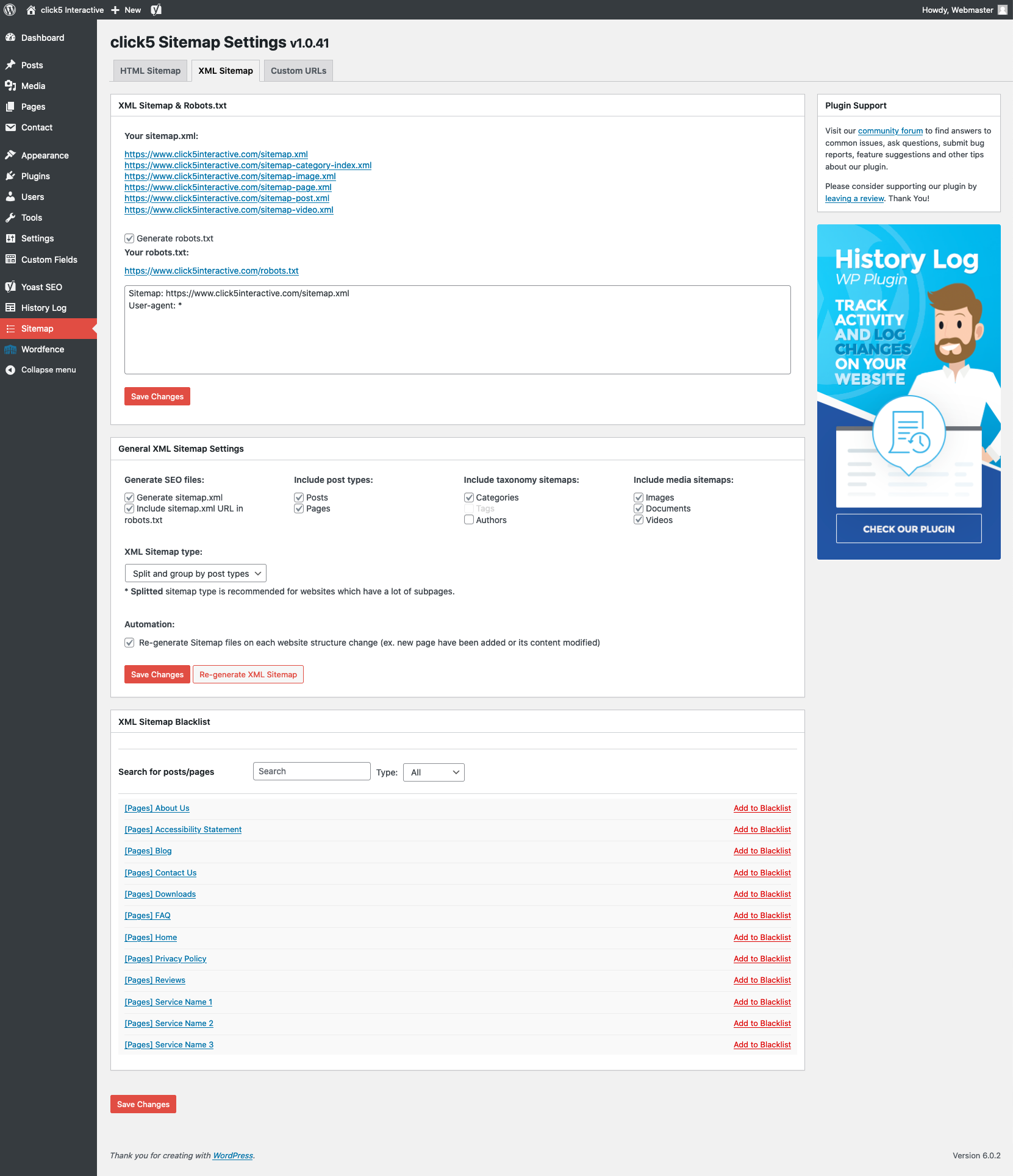Click the CHECK OUR PLUGIN button
Screen dimensions: 1013x1176
click(x=909, y=529)
